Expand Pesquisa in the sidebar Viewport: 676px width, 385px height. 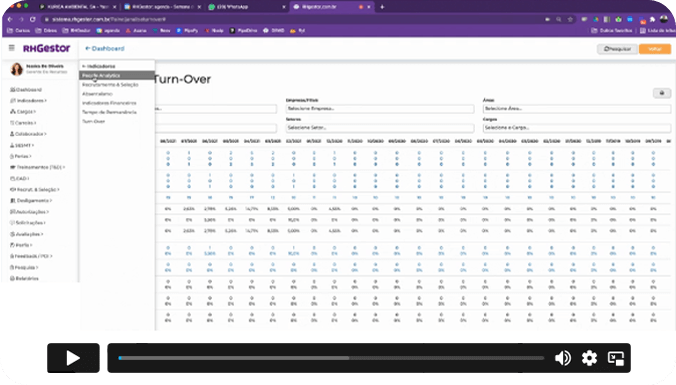click(x=24, y=267)
